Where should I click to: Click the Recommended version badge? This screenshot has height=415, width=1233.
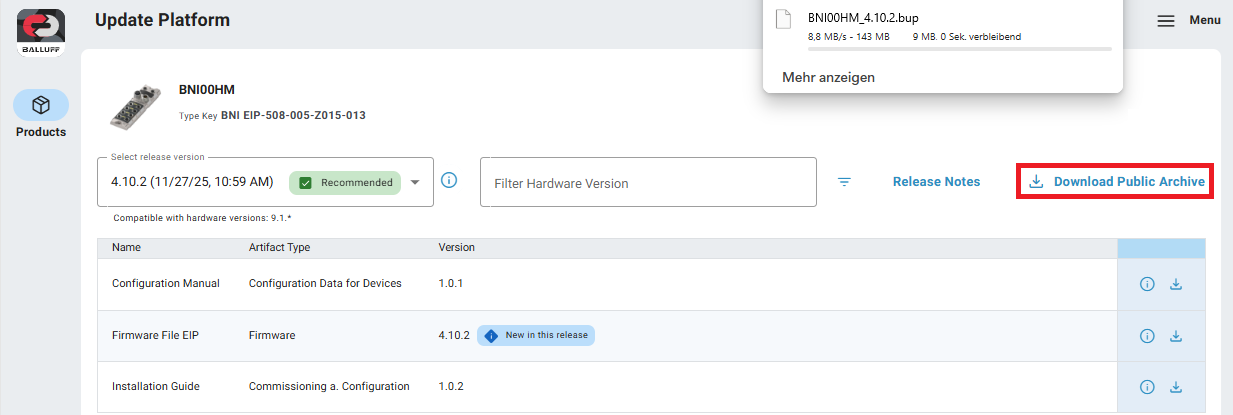click(345, 183)
